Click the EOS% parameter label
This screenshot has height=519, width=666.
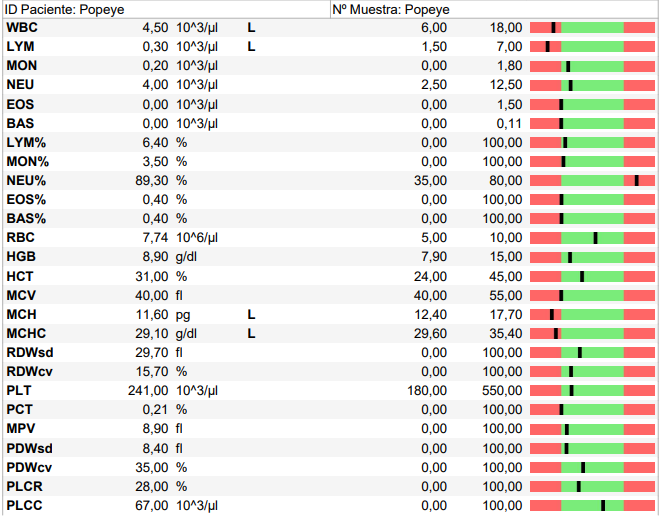coord(26,199)
